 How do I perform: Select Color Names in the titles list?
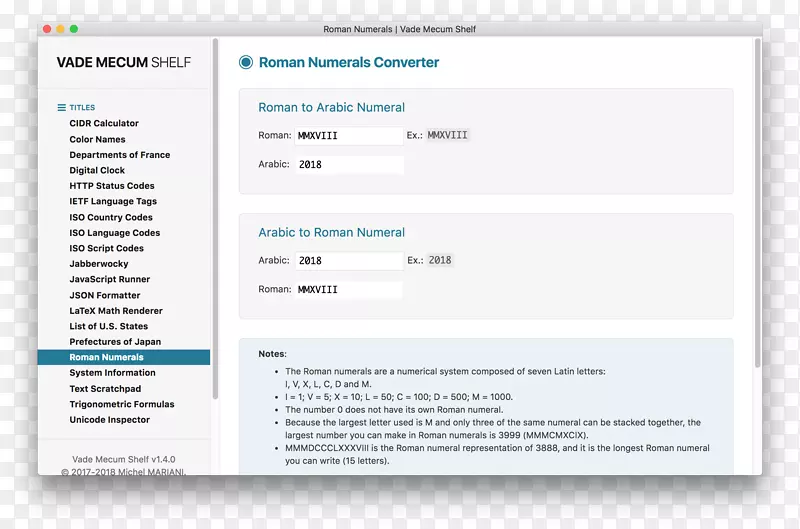[97, 139]
